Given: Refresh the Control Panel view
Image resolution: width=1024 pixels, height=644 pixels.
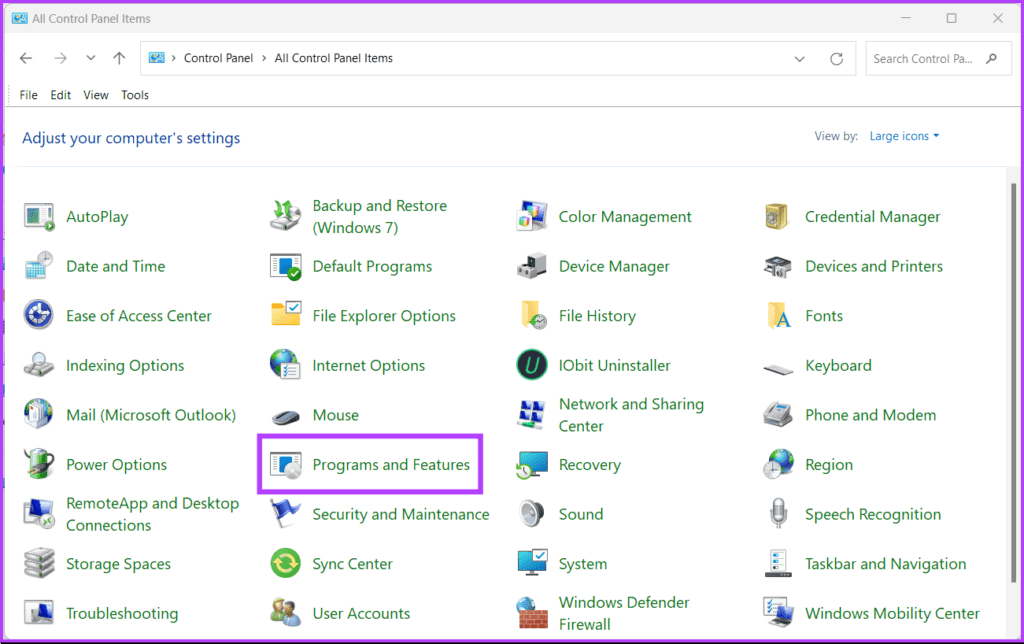Looking at the screenshot, I should (837, 59).
